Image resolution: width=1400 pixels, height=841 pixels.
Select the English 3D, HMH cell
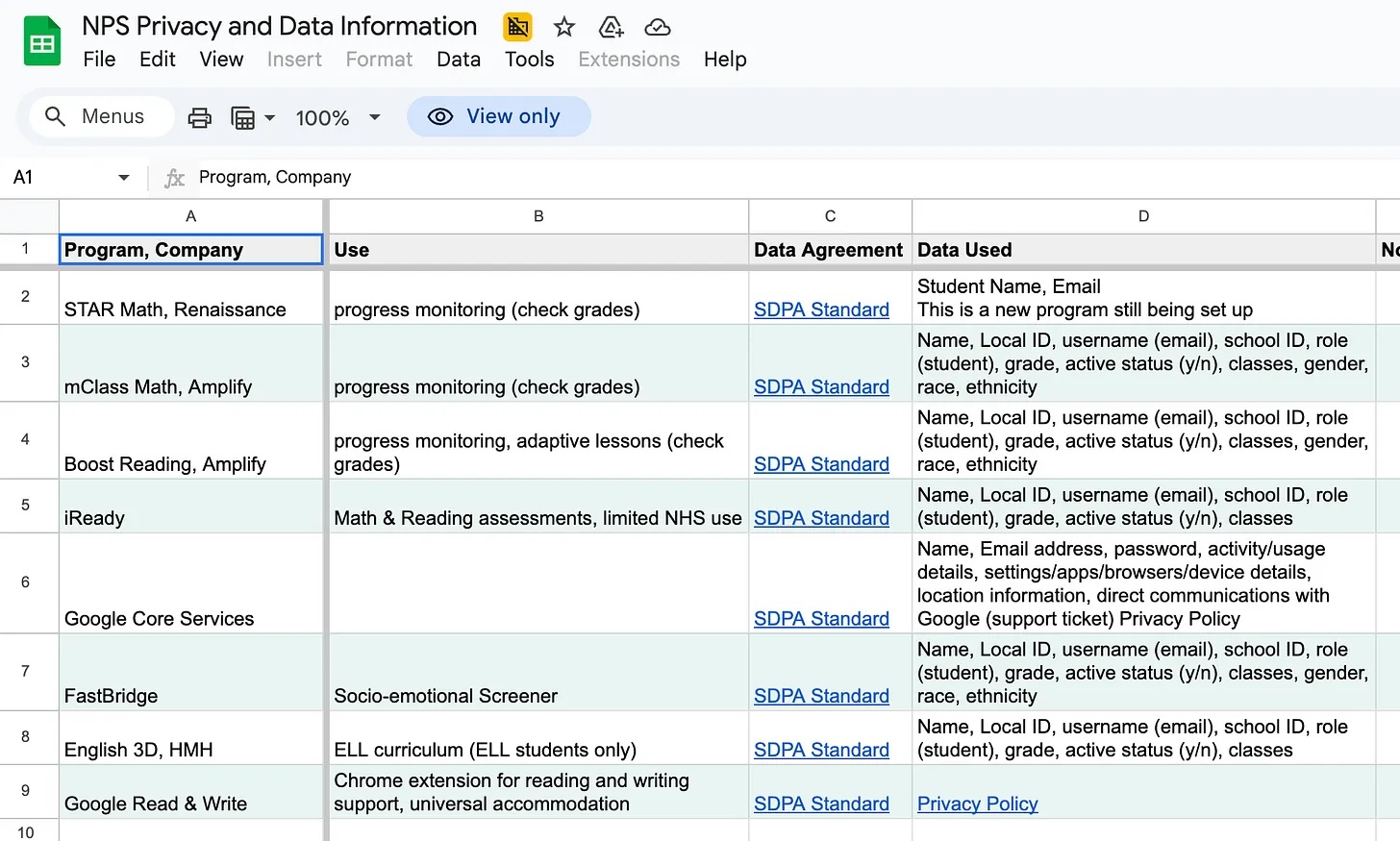click(191, 738)
